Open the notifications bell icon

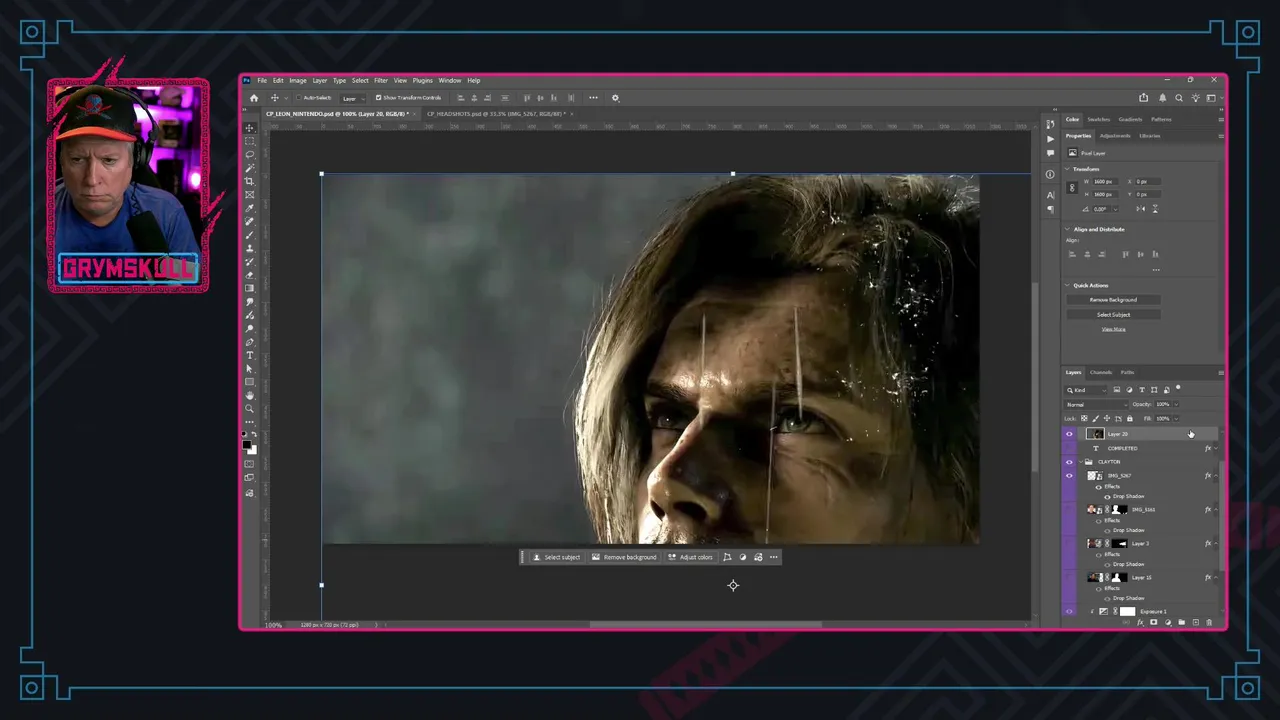coord(1162,98)
